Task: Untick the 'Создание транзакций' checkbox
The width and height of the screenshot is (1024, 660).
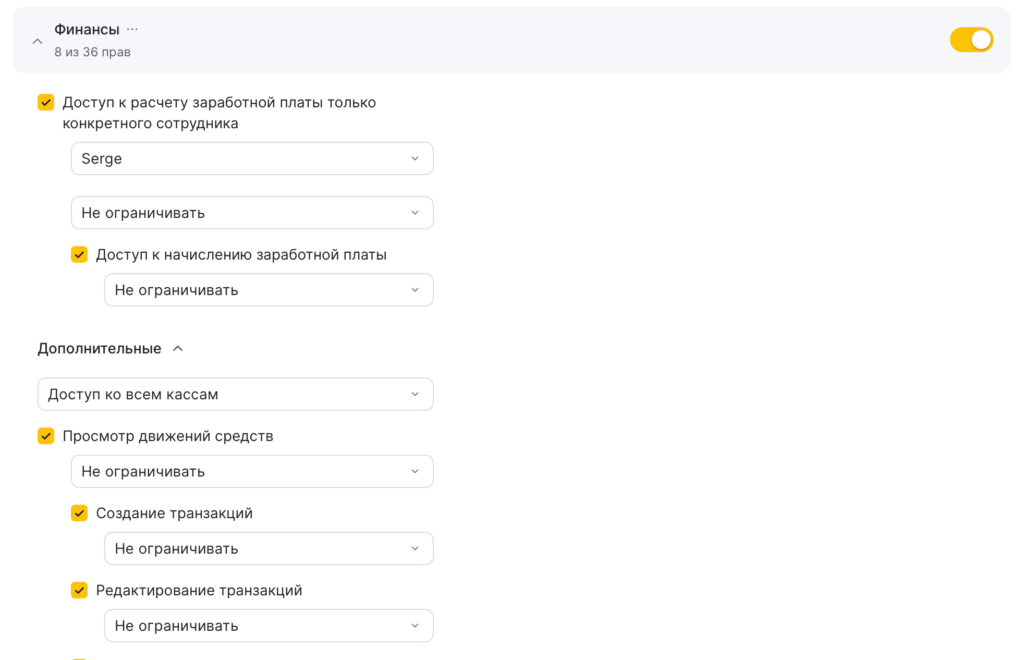Action: coord(79,513)
